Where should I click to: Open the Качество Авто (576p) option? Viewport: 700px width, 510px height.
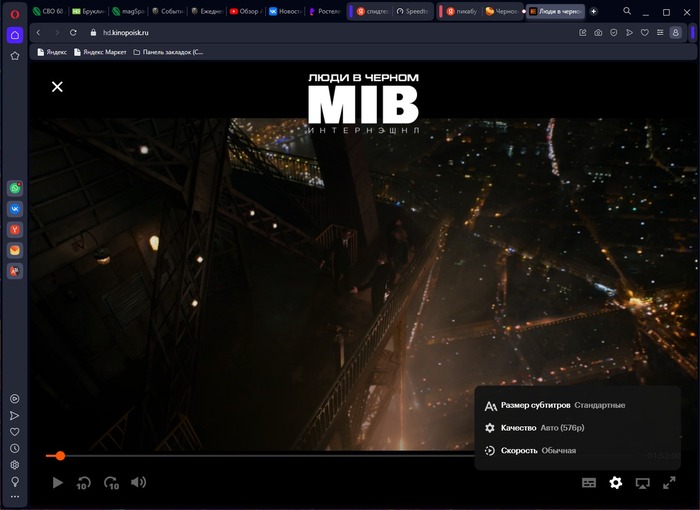point(577,428)
